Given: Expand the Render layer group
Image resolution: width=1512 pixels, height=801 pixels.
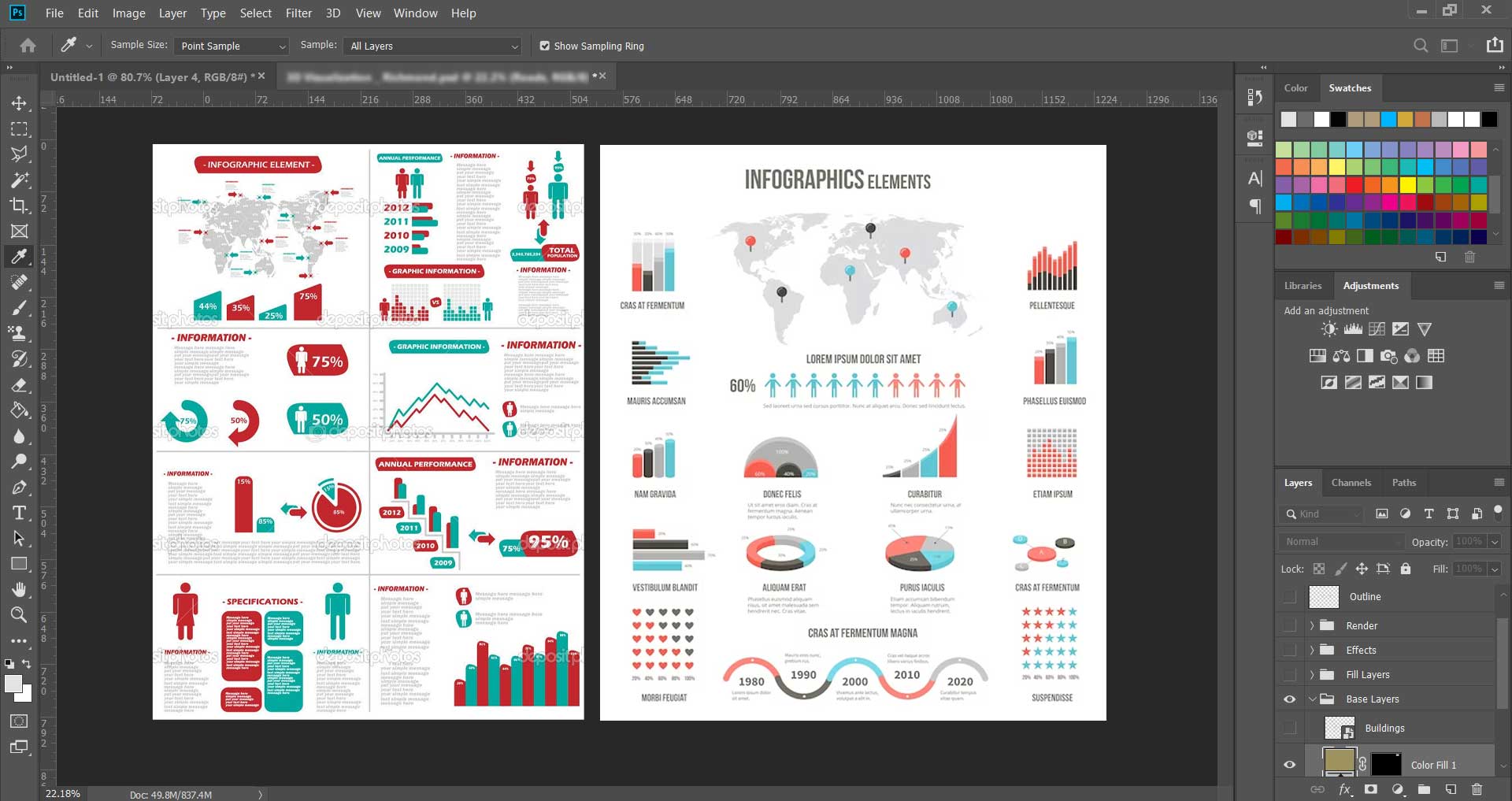Looking at the screenshot, I should tap(1312, 625).
